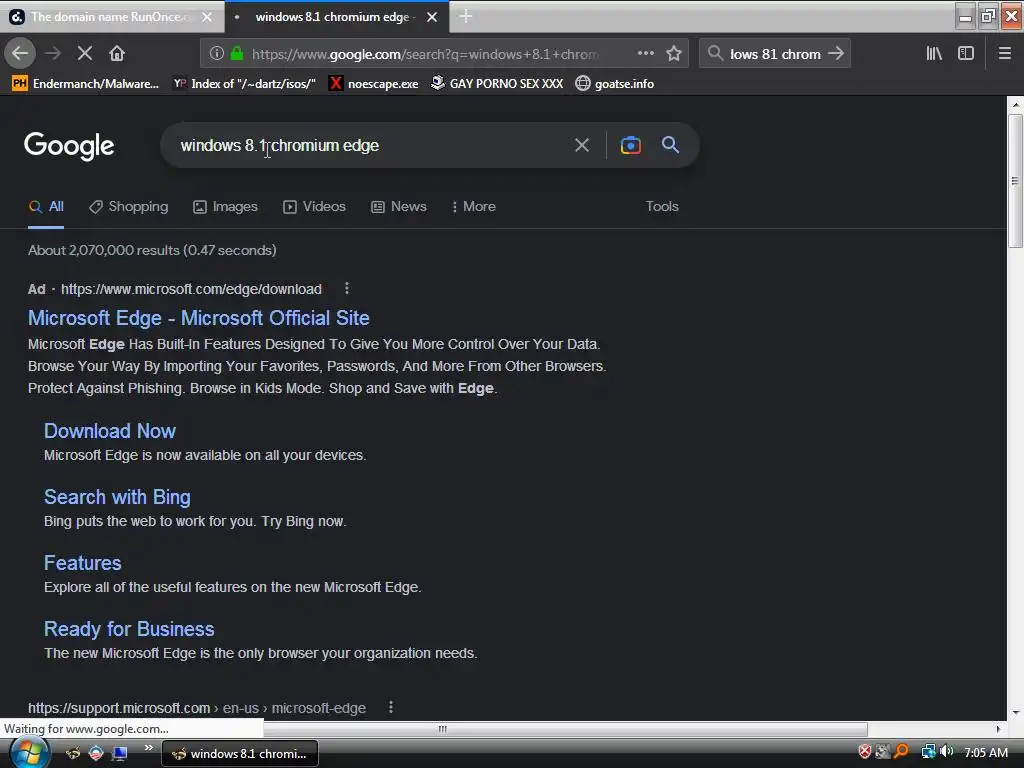Open the page actions three-dot menu
The height and width of the screenshot is (768, 1024).
pyautogui.click(x=645, y=54)
